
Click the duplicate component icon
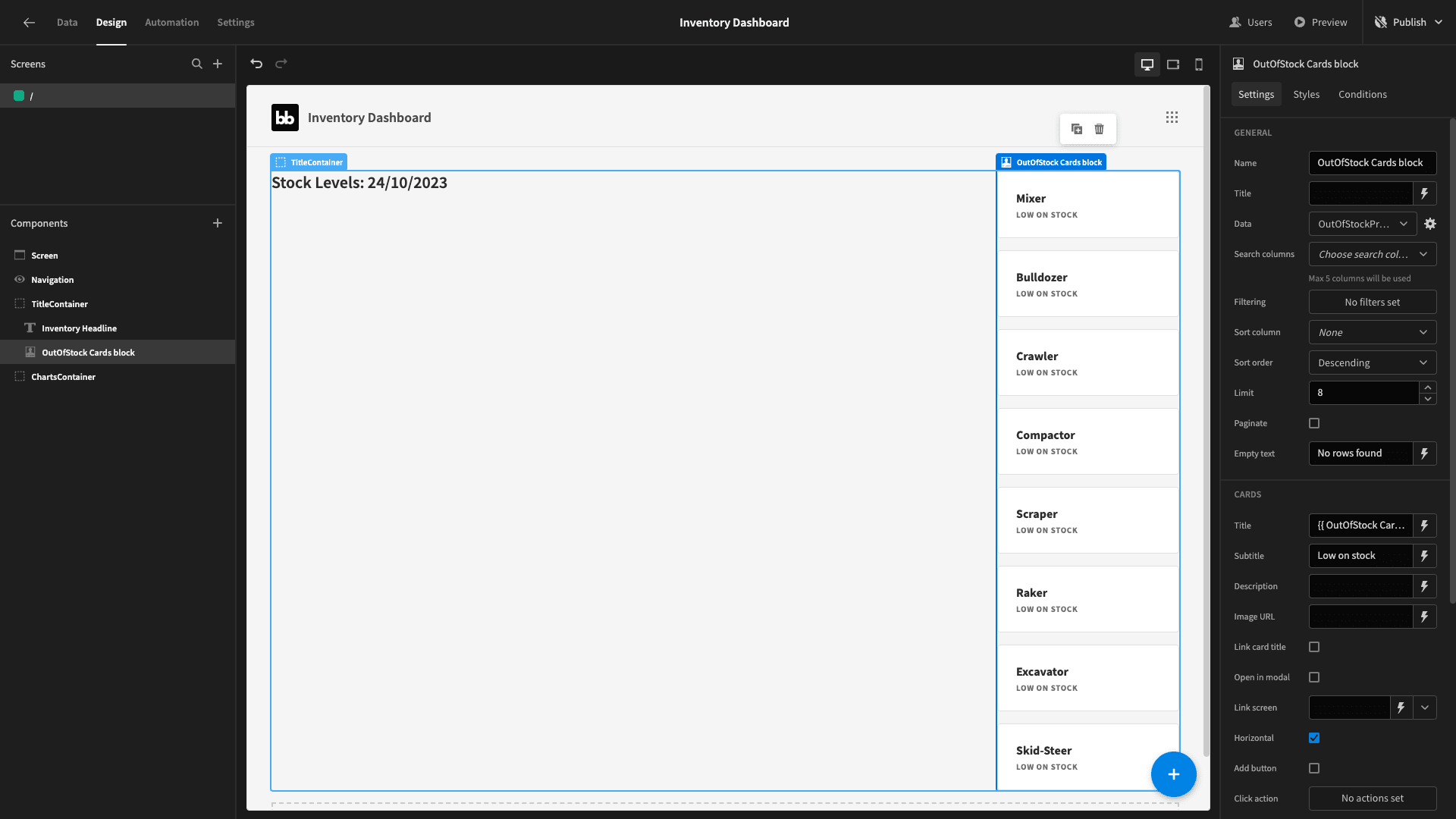(1077, 129)
